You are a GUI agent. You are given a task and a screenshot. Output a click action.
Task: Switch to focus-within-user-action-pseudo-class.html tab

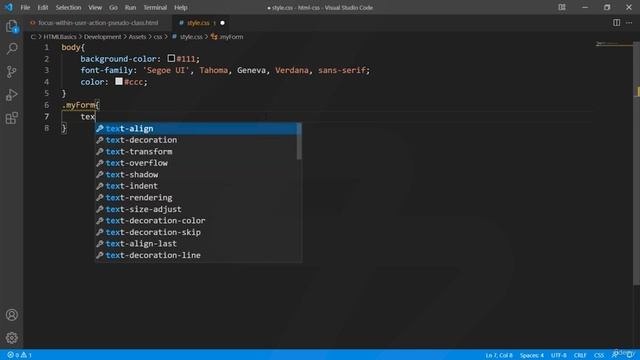click(x=98, y=23)
